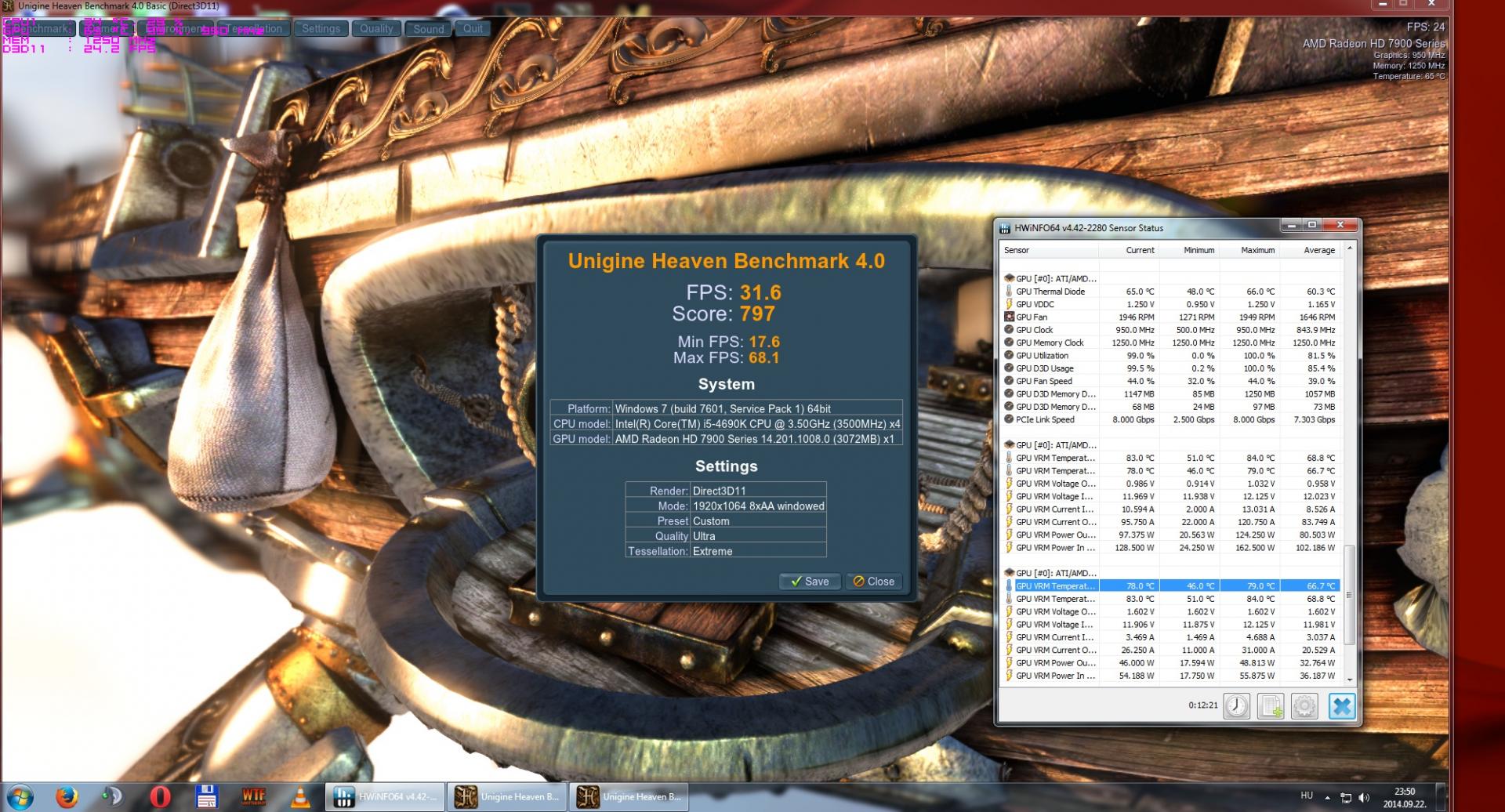The image size is (1505, 812).
Task: Open the Settings menu in Heaven
Action: (321, 29)
